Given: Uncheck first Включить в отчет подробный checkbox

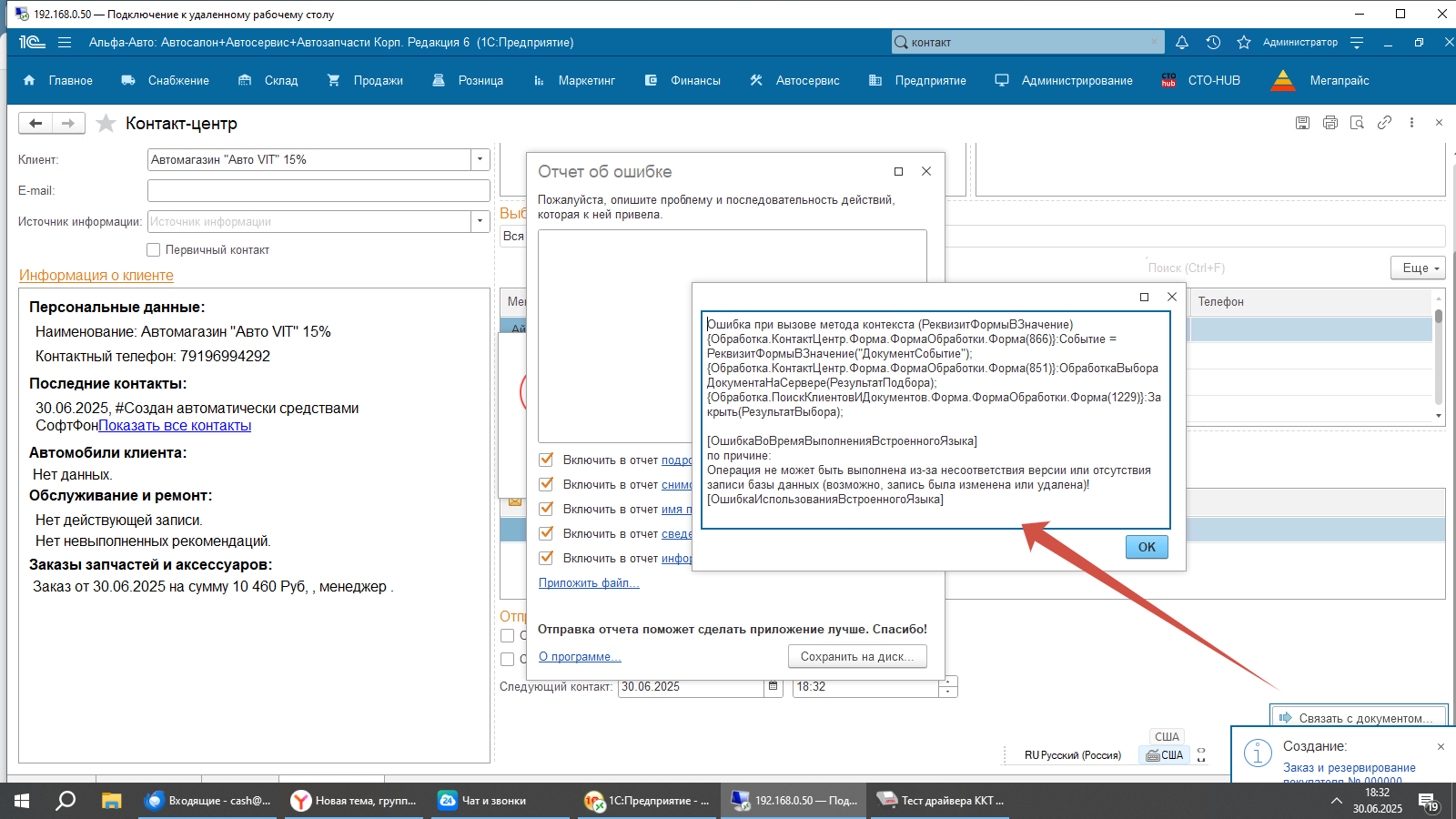Looking at the screenshot, I should point(546,460).
